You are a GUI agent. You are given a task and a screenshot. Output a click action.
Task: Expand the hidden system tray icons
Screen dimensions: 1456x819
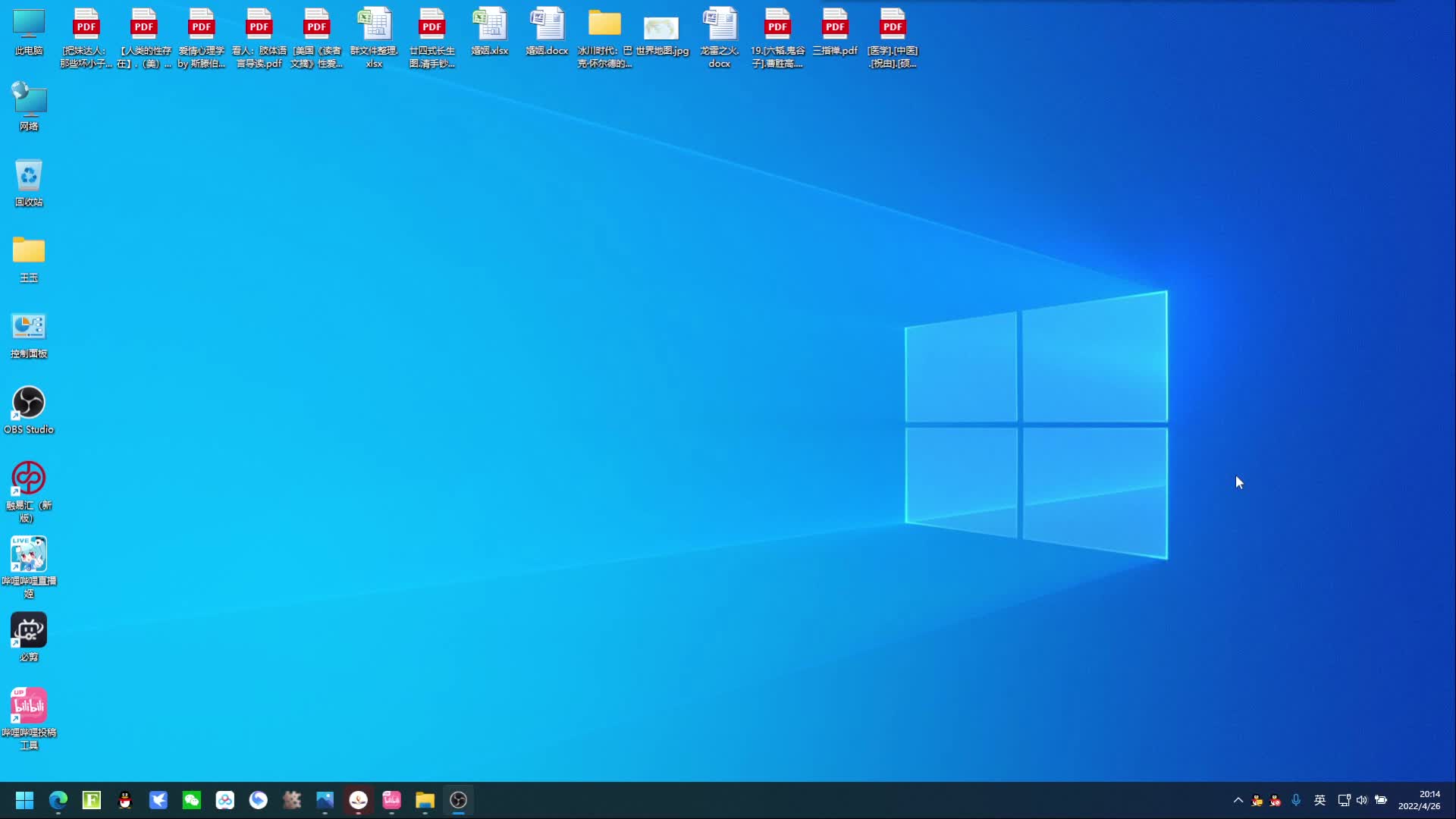coord(1238,800)
